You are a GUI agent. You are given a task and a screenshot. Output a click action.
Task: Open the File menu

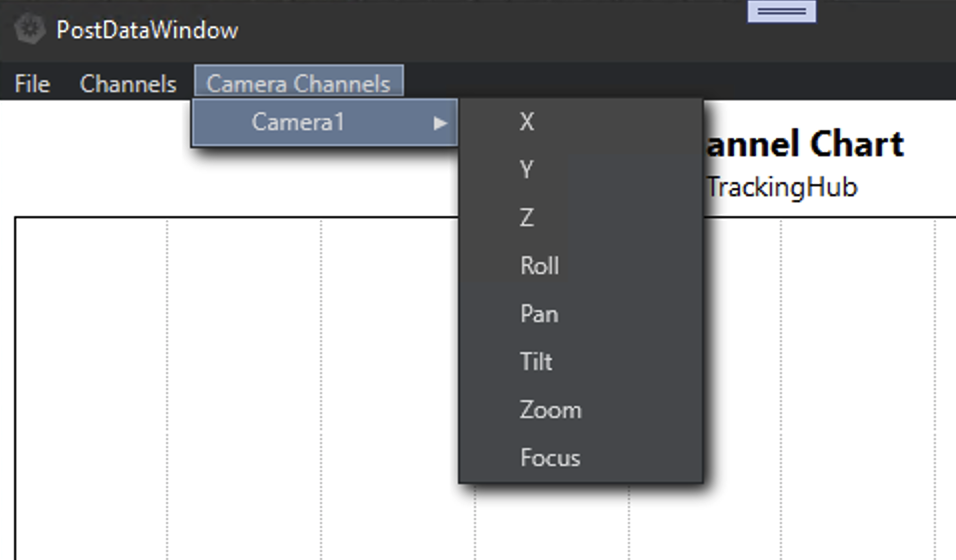click(x=32, y=84)
